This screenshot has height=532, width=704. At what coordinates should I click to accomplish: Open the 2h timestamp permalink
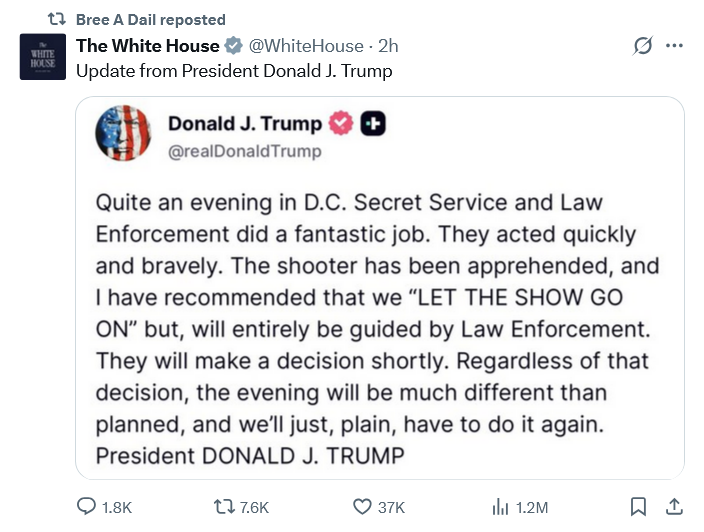point(388,46)
